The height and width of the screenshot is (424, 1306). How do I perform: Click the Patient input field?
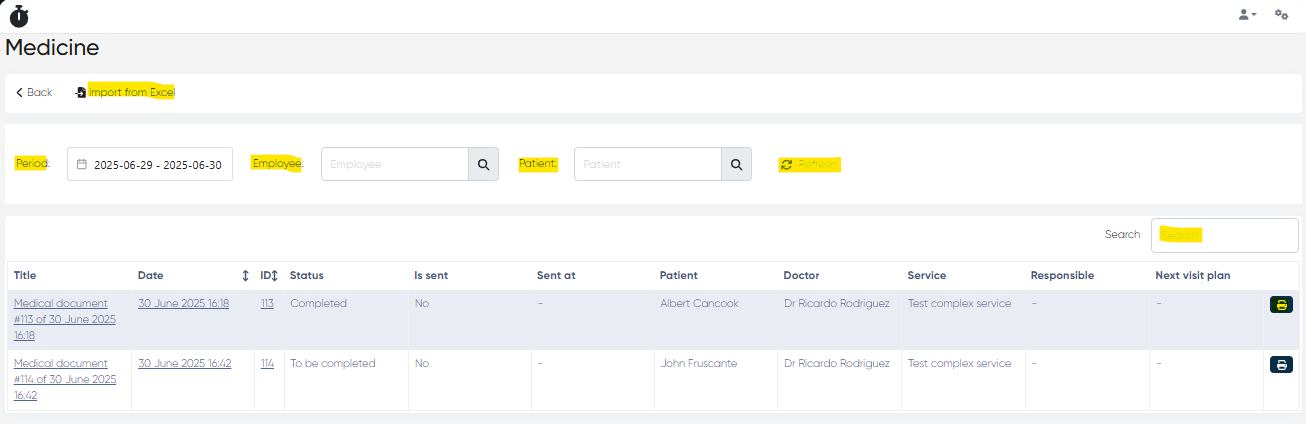tap(647, 165)
